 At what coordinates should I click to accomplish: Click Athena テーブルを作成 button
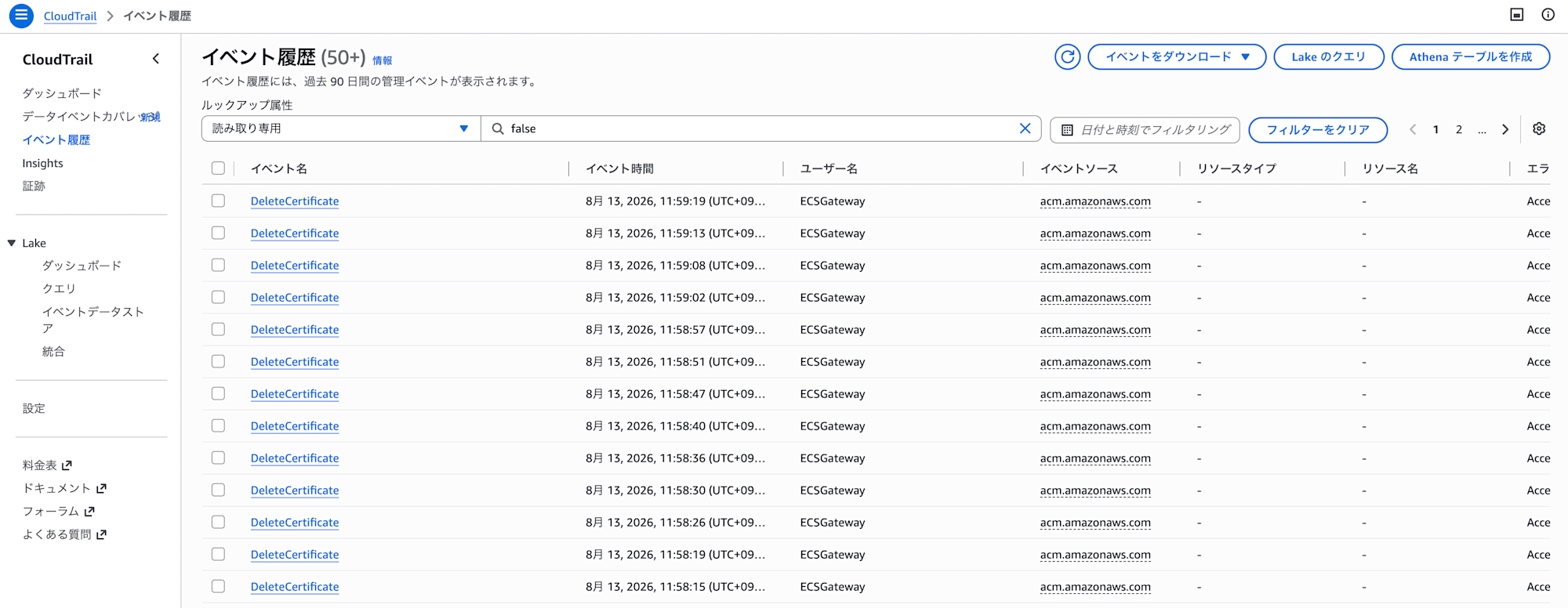click(x=1471, y=56)
